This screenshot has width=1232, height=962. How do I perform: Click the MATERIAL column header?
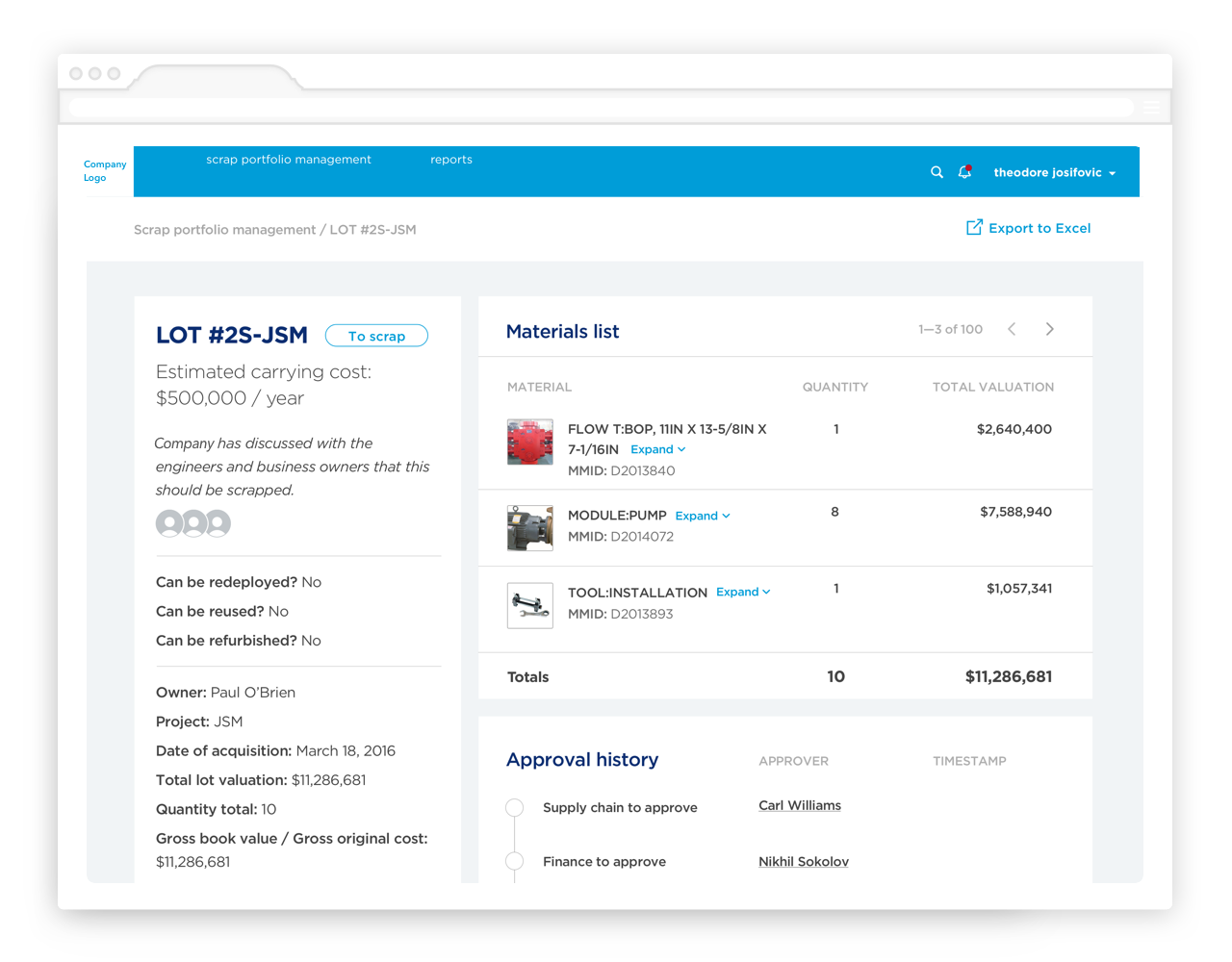tap(539, 387)
